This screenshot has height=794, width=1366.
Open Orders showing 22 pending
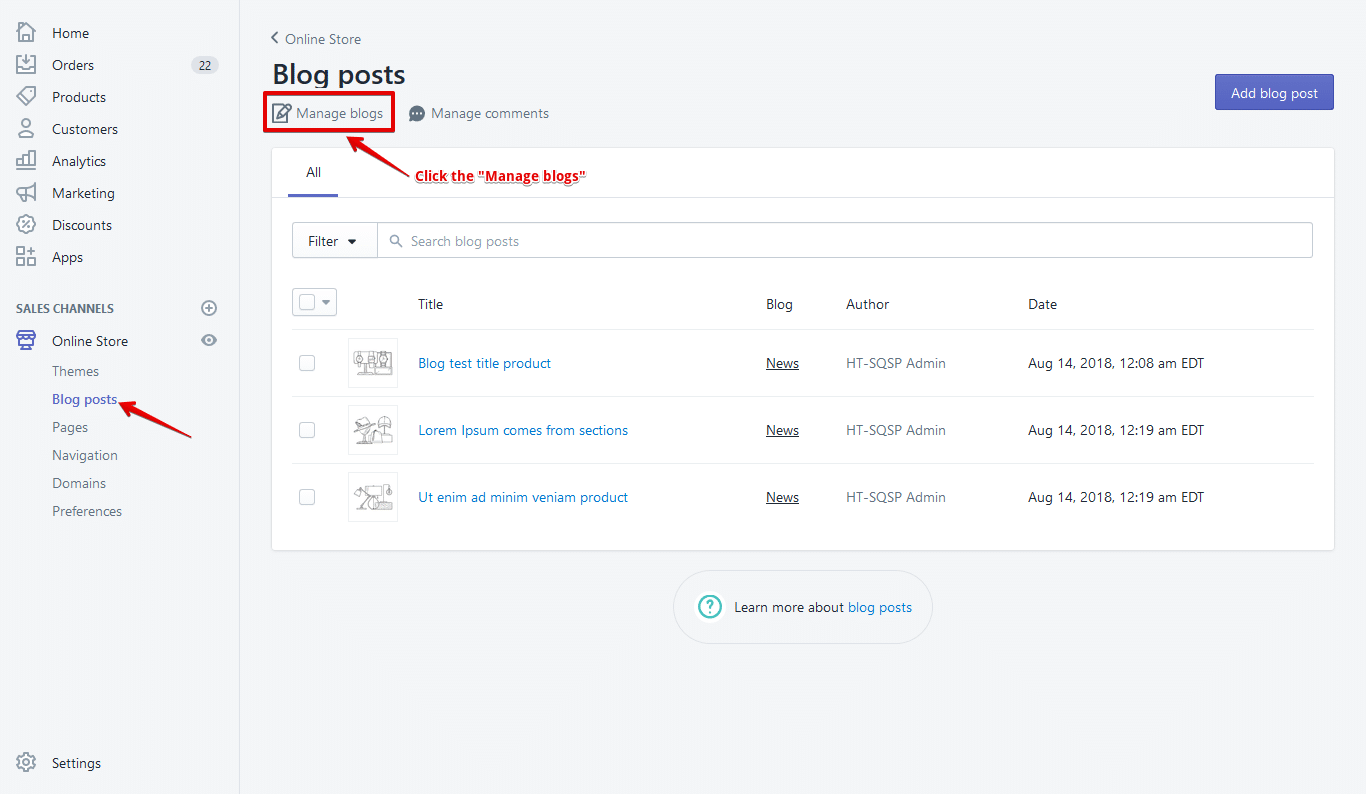[x=72, y=64]
